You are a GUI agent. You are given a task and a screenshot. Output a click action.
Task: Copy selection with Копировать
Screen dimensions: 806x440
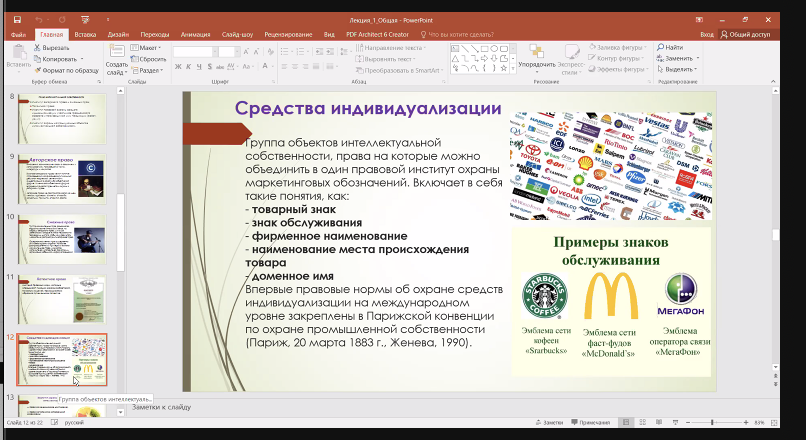click(x=56, y=59)
